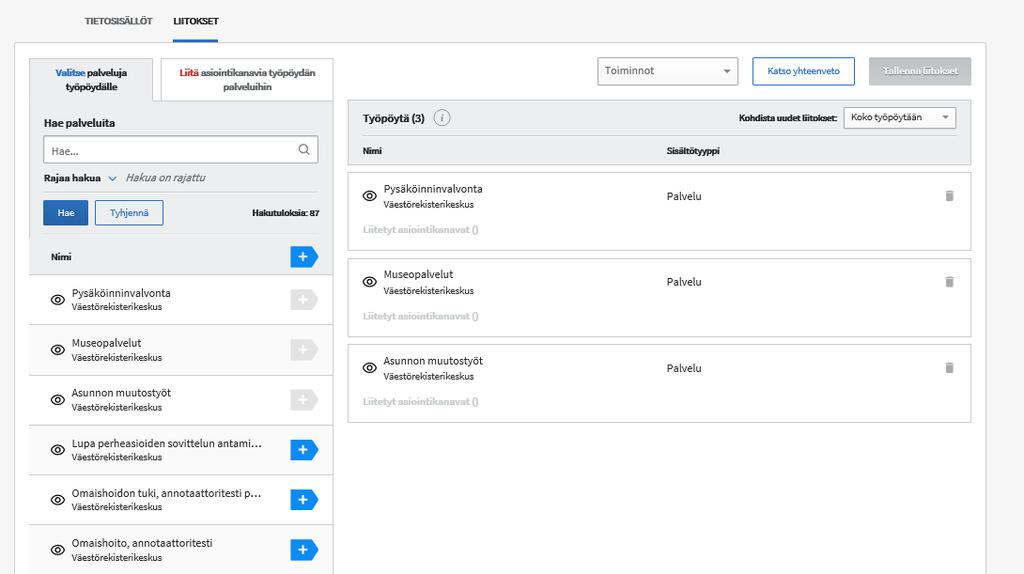The image size is (1024, 574).
Task: Click Sisältötyyppi column header
Action: (693, 151)
